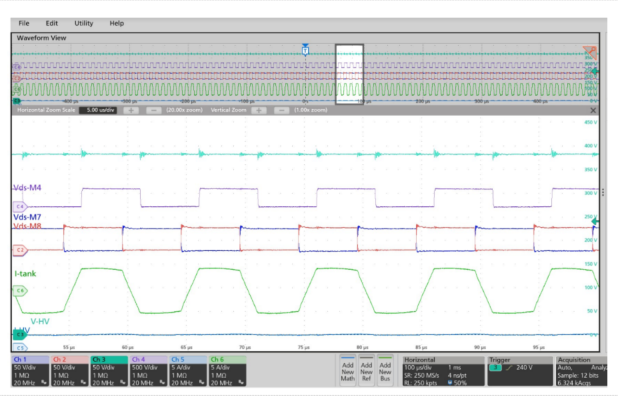Click the zoom window box in overview

(349, 74)
